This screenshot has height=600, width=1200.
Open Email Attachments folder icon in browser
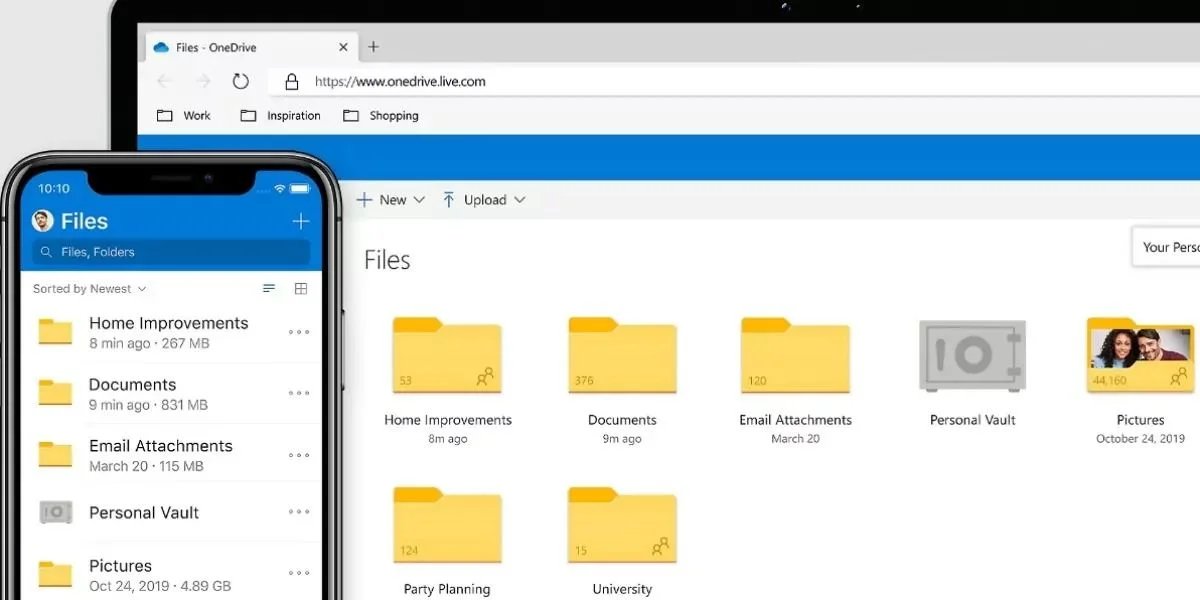(x=795, y=355)
